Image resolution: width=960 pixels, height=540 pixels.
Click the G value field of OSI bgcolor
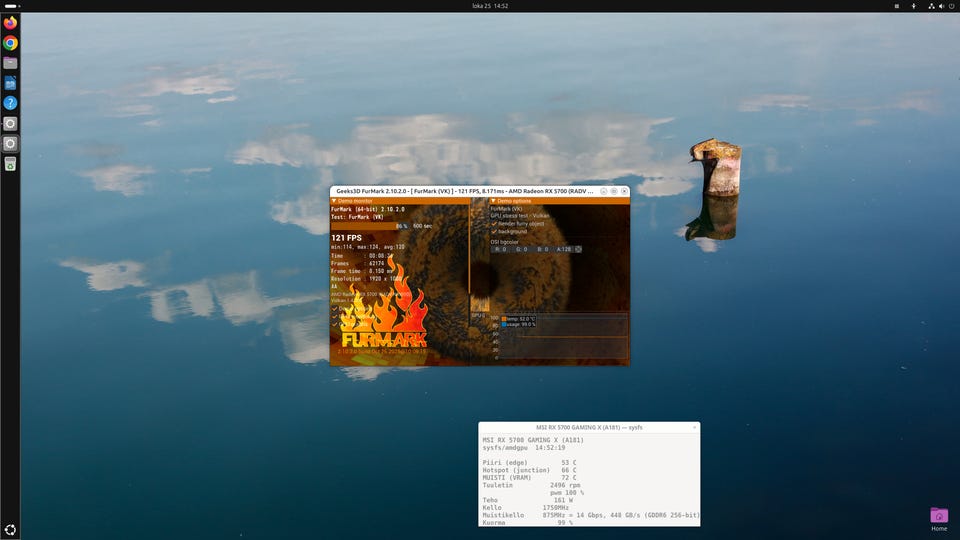click(x=521, y=249)
